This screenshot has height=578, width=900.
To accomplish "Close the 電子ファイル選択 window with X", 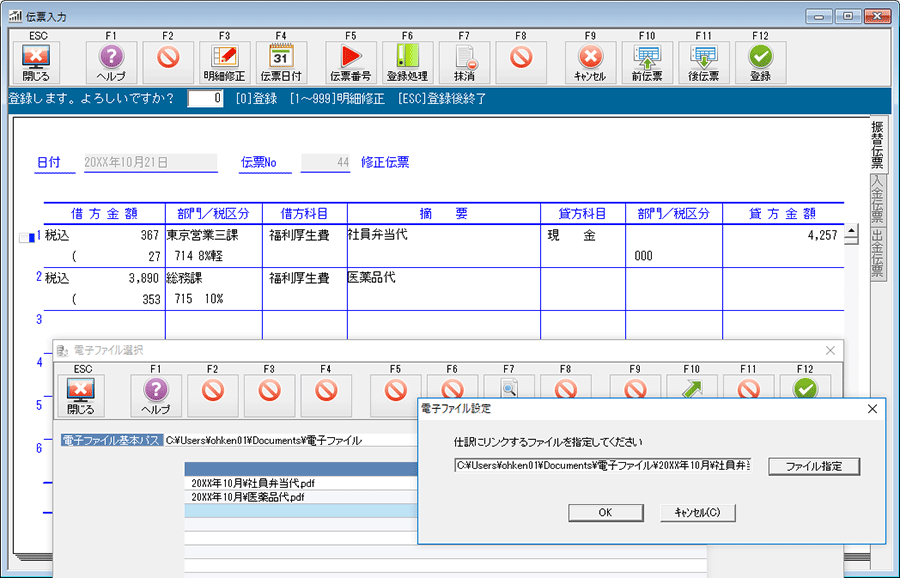I will click(830, 350).
